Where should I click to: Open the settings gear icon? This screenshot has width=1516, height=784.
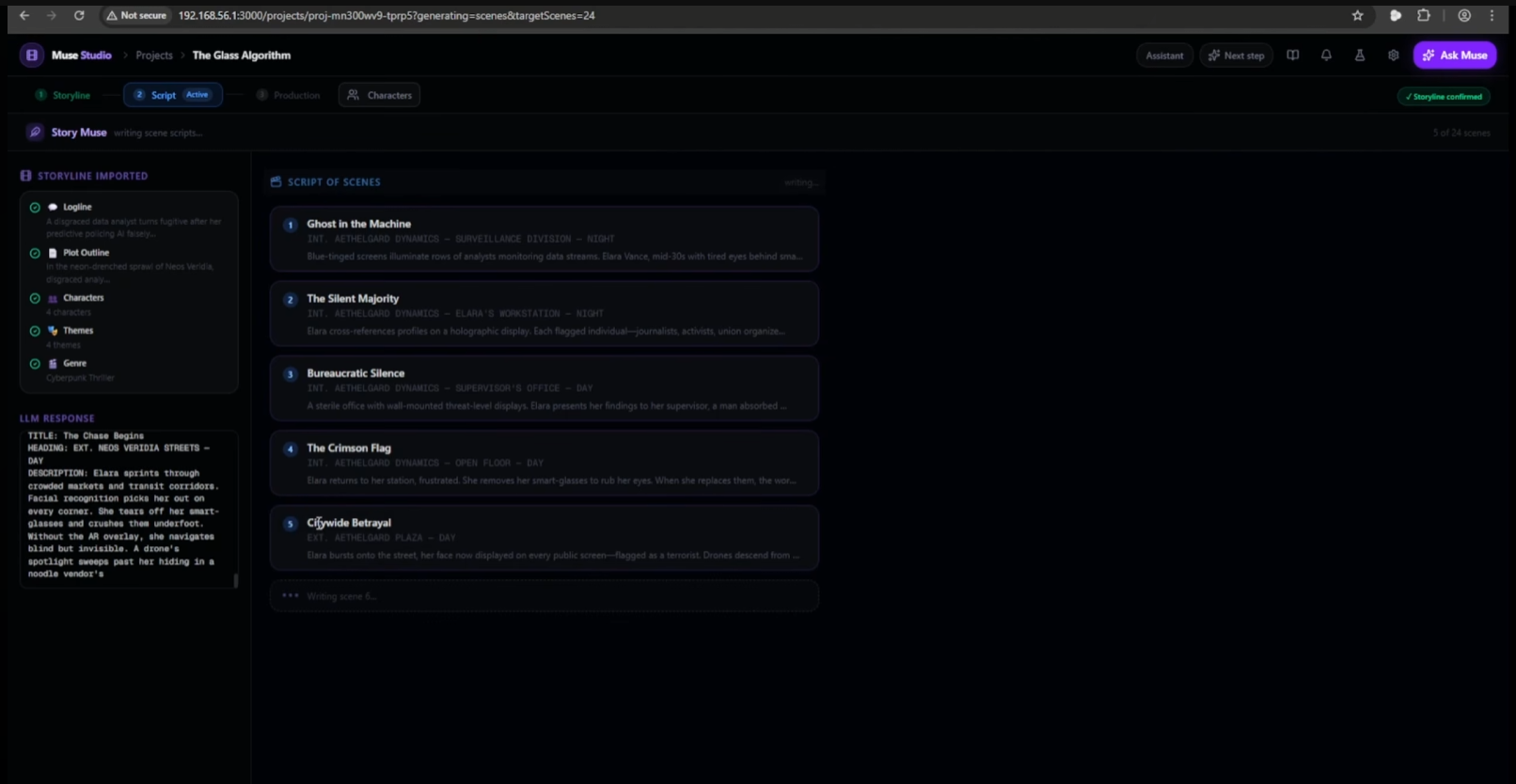click(1394, 55)
